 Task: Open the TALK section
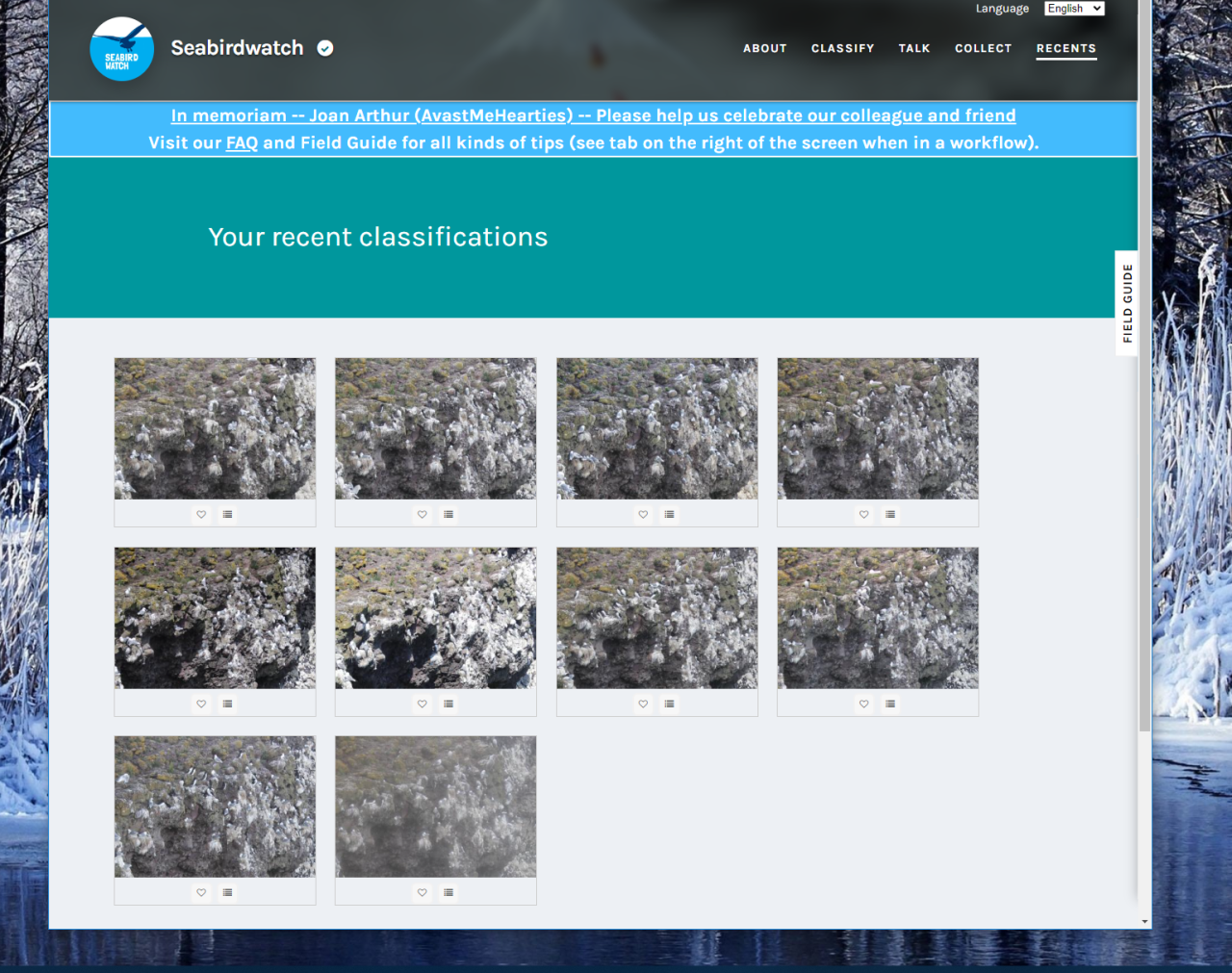click(914, 48)
